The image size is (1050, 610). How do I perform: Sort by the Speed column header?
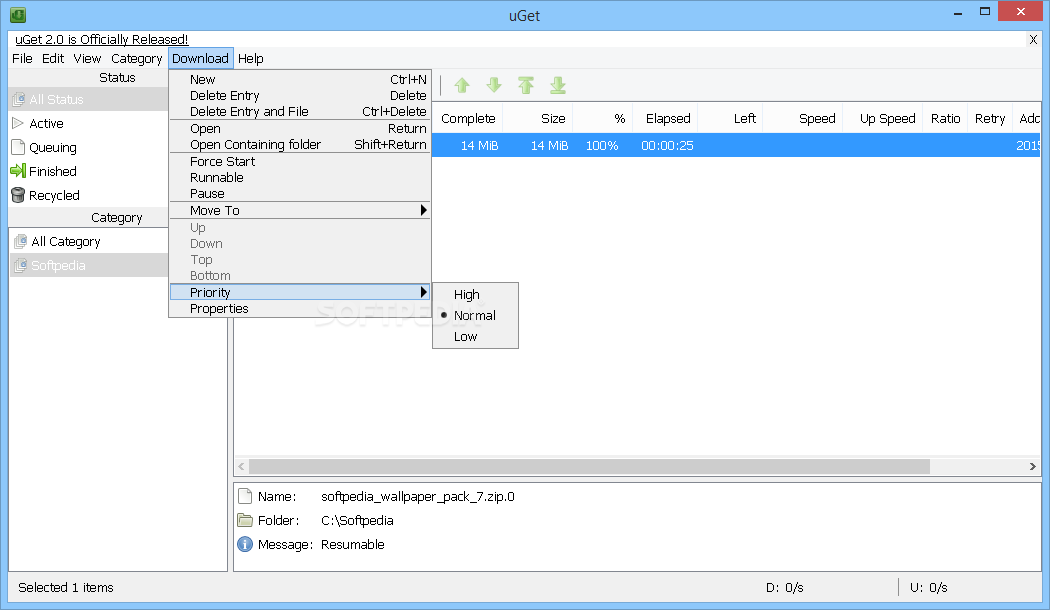pos(803,119)
